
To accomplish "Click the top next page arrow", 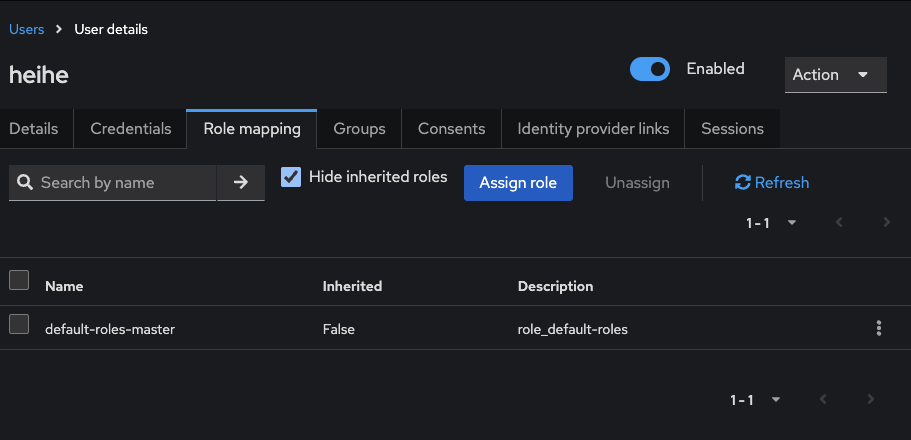I will click(886, 222).
